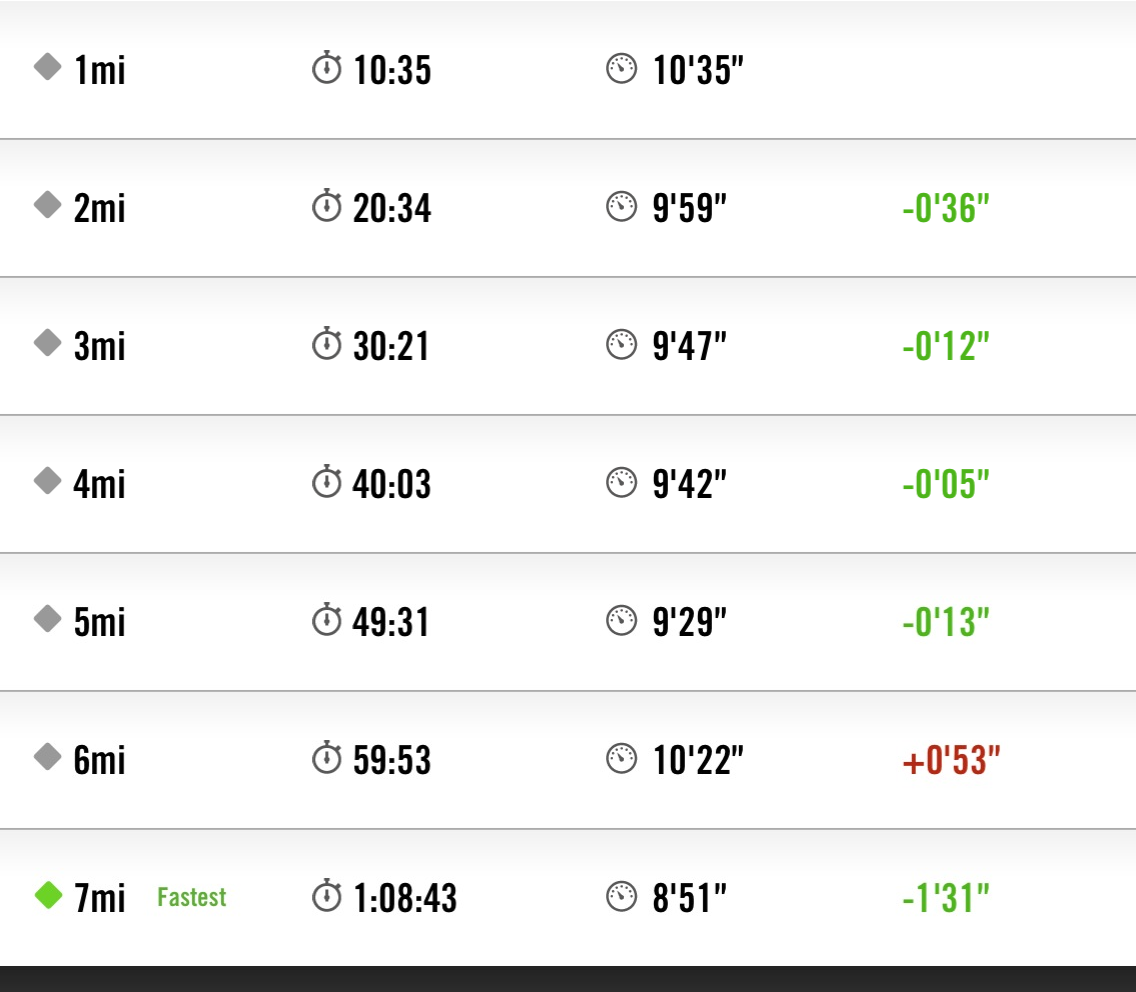Screen dimensions: 1136x992
Task: Click the stopwatch icon beside 20:34
Action: coord(327,205)
